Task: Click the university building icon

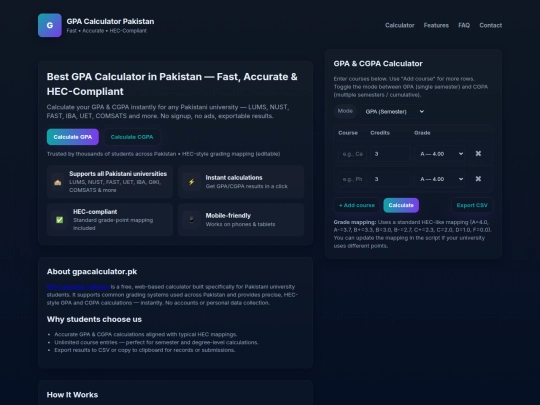Action: tap(58, 182)
